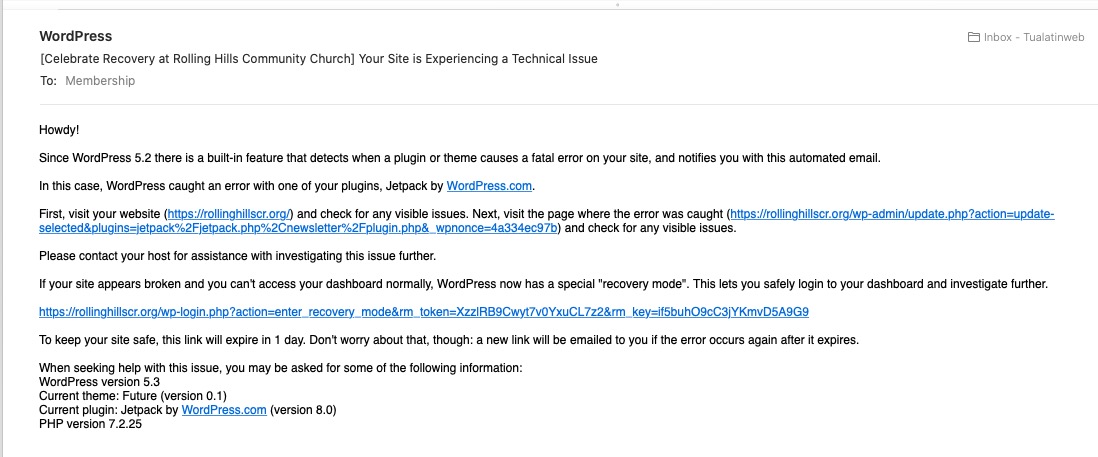Click the Inbox folder icon
The image size is (1098, 457).
(x=974, y=38)
